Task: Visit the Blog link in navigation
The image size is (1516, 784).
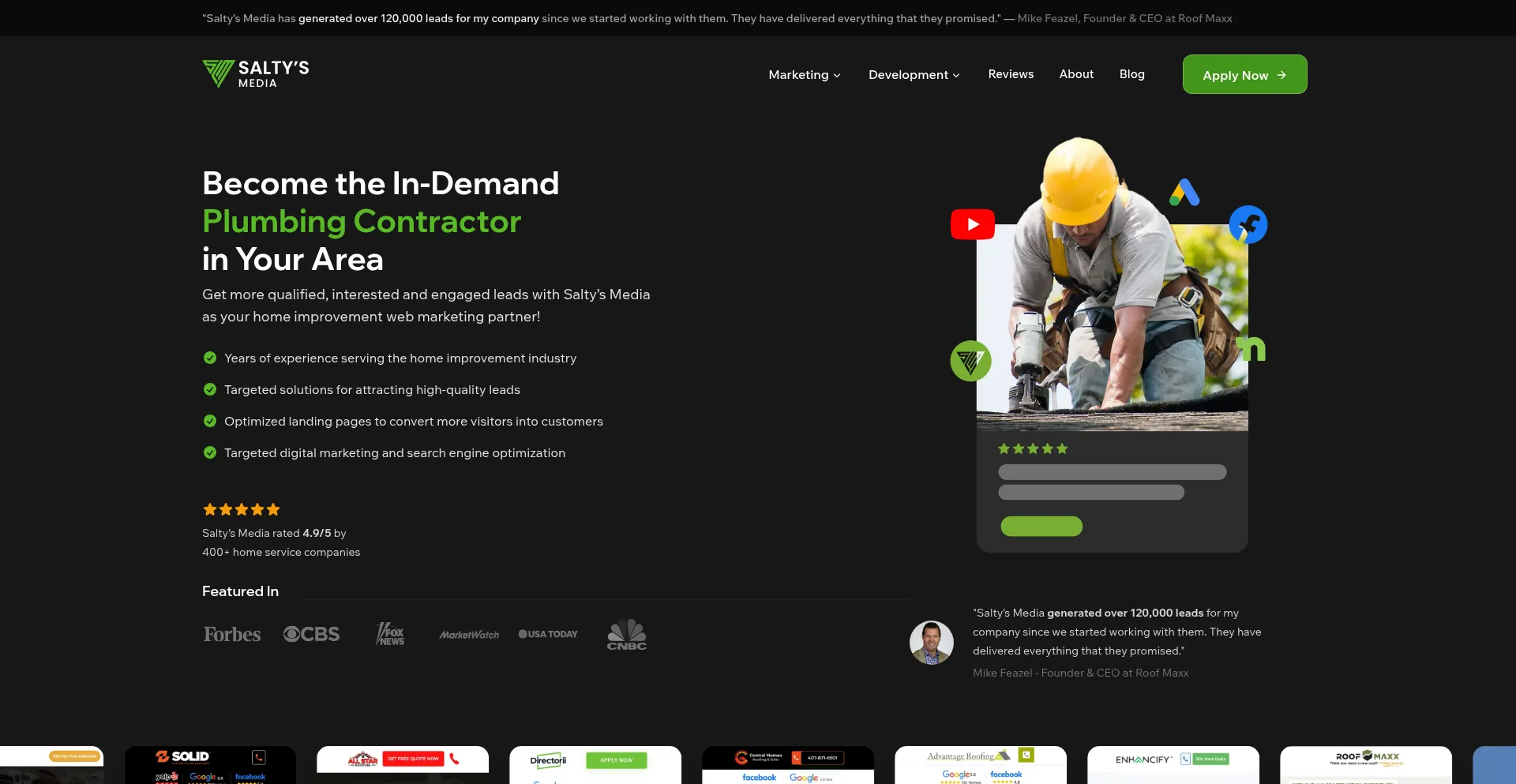Action: pos(1131,73)
